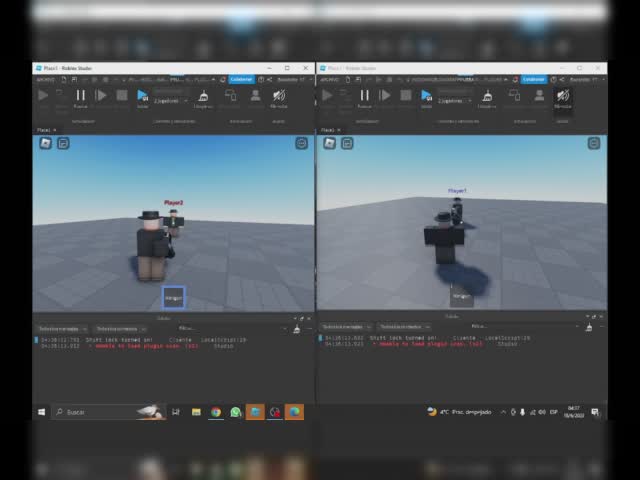Open the ARCHIVO menu in left window
640x480 pixels.
click(x=45, y=80)
